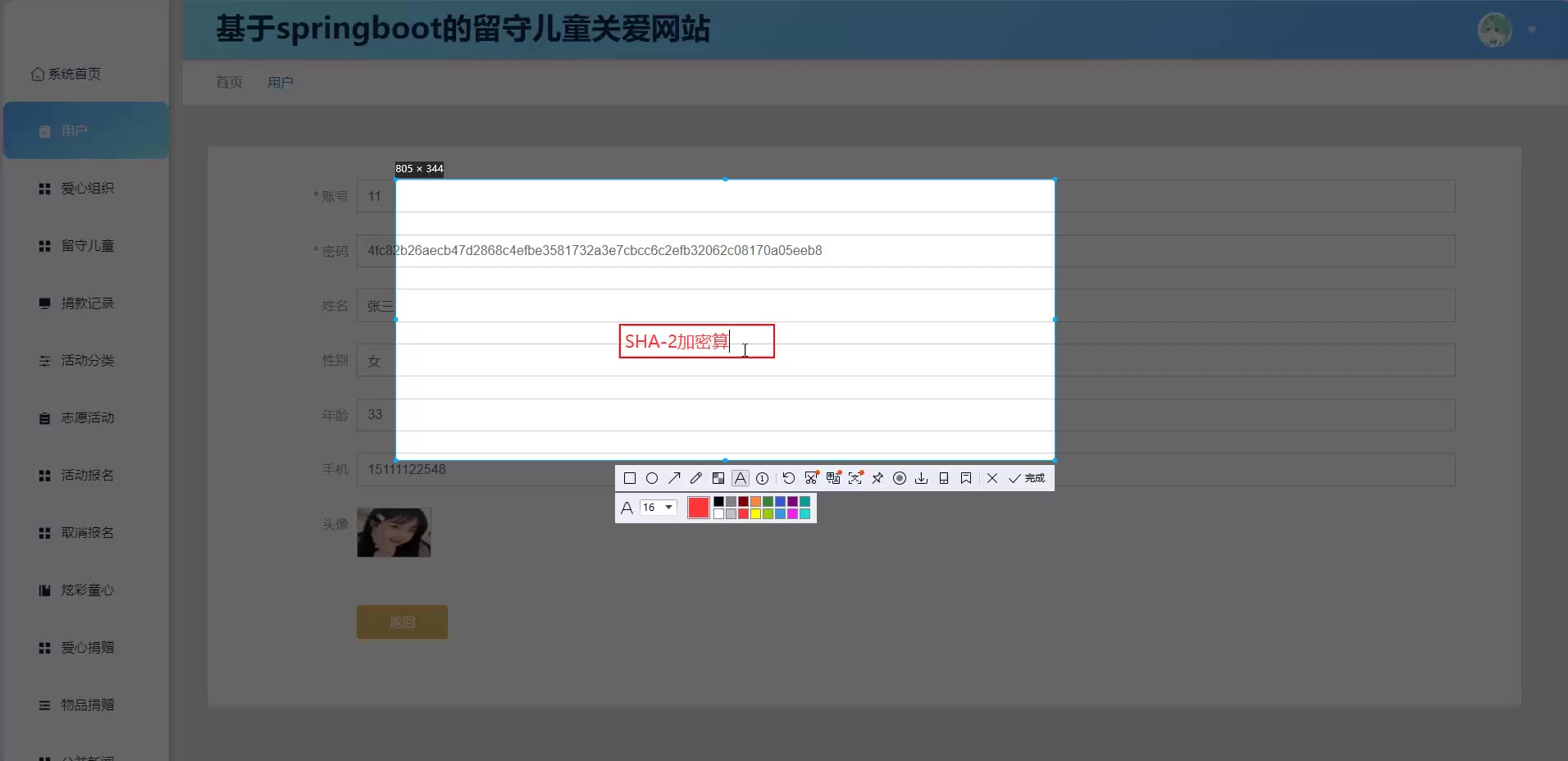Click the current red color swatch

(x=699, y=508)
